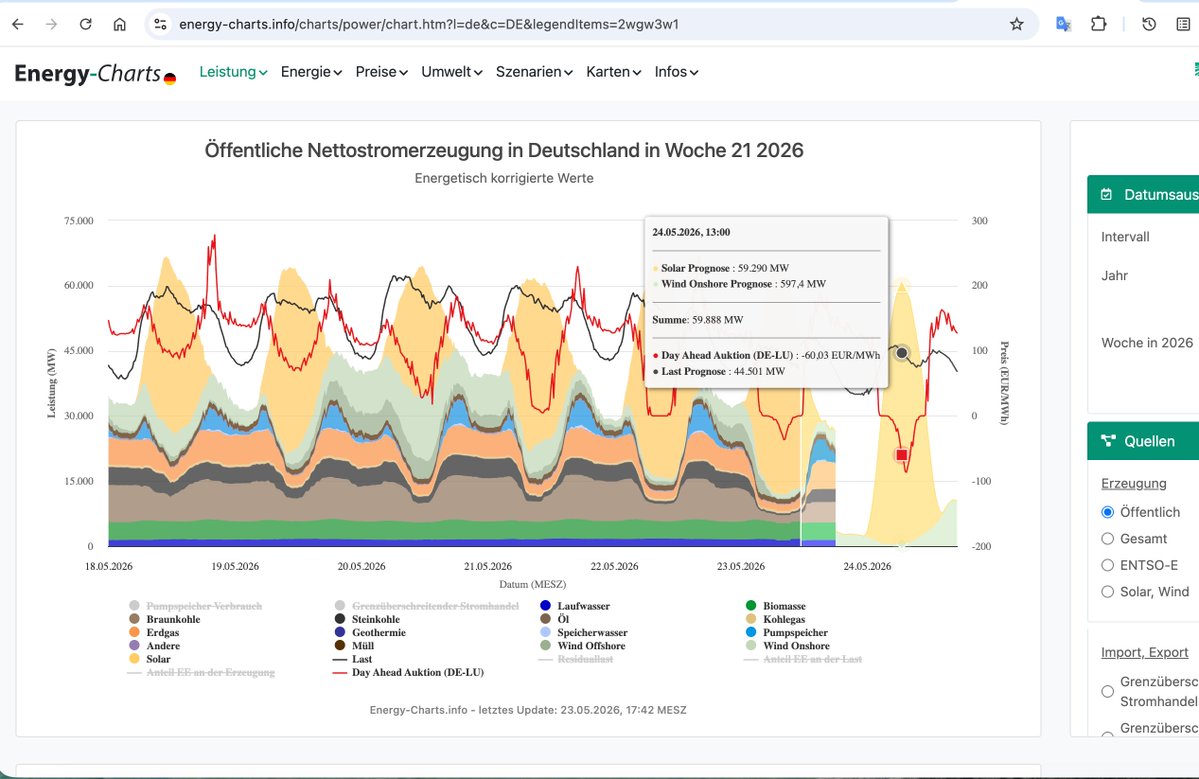Bookmark this page with the star icon
Viewport: 1199px width, 779px height.
point(1016,24)
